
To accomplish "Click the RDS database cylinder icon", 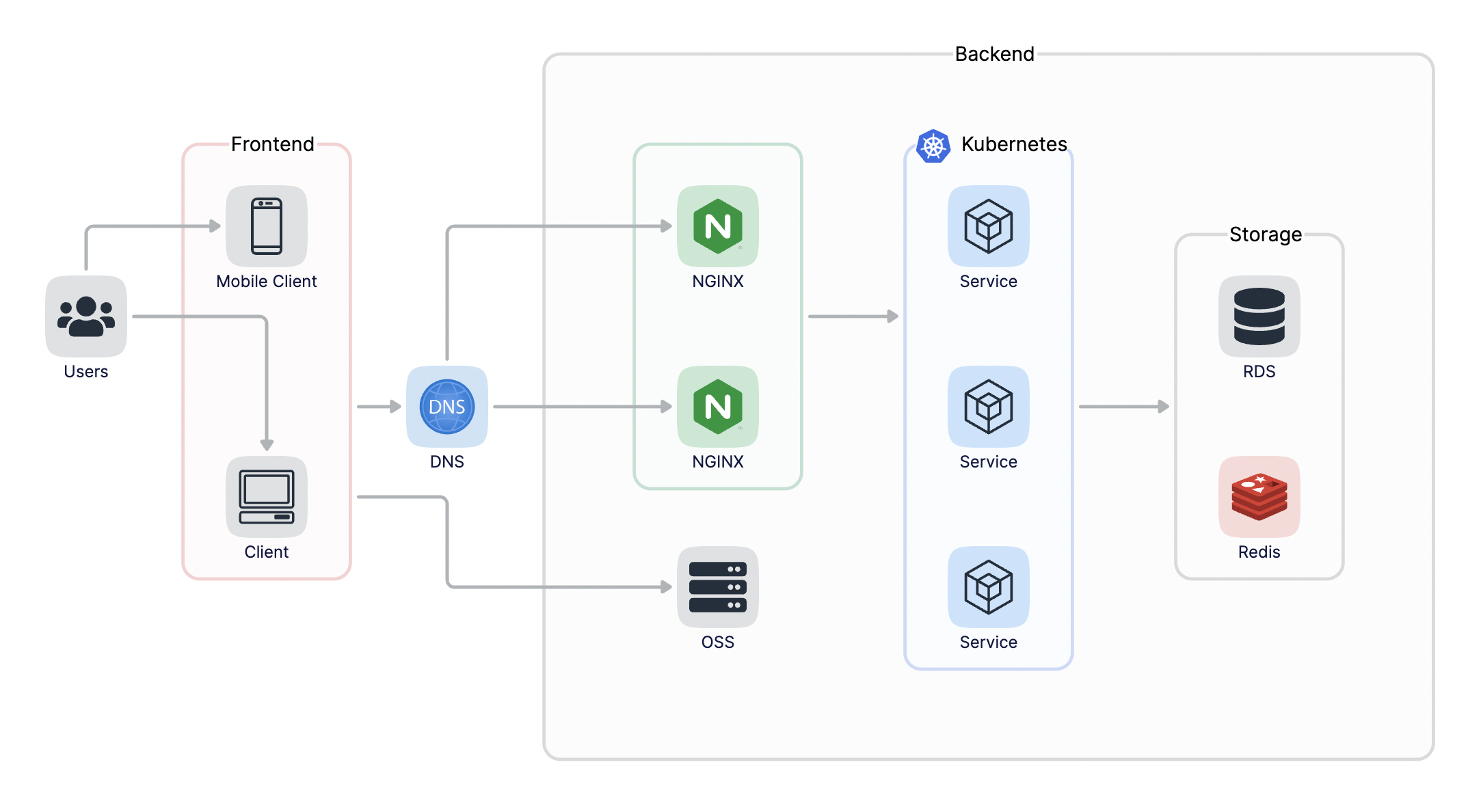I will click(1259, 316).
